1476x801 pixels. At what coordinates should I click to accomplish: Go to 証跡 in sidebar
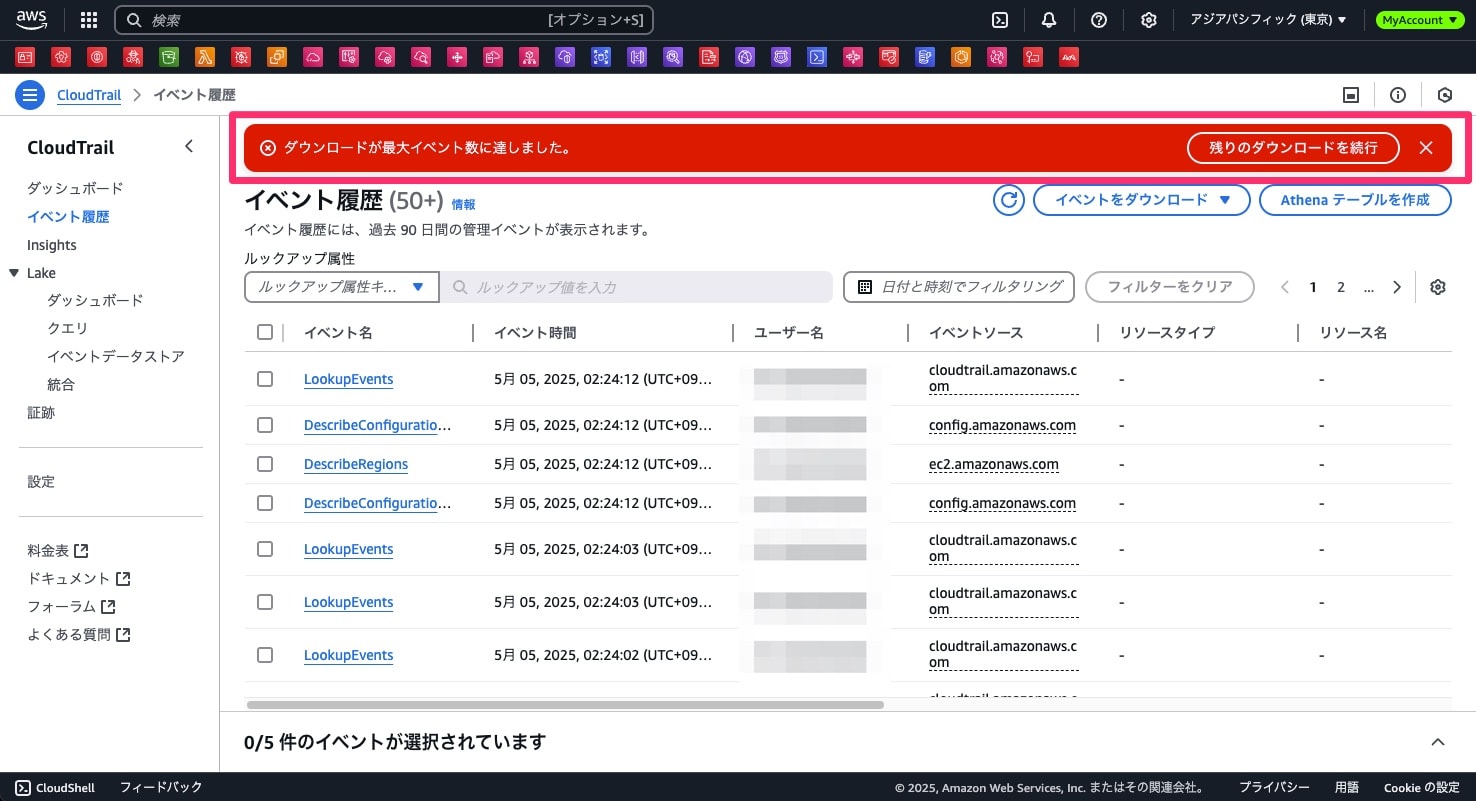click(x=41, y=412)
